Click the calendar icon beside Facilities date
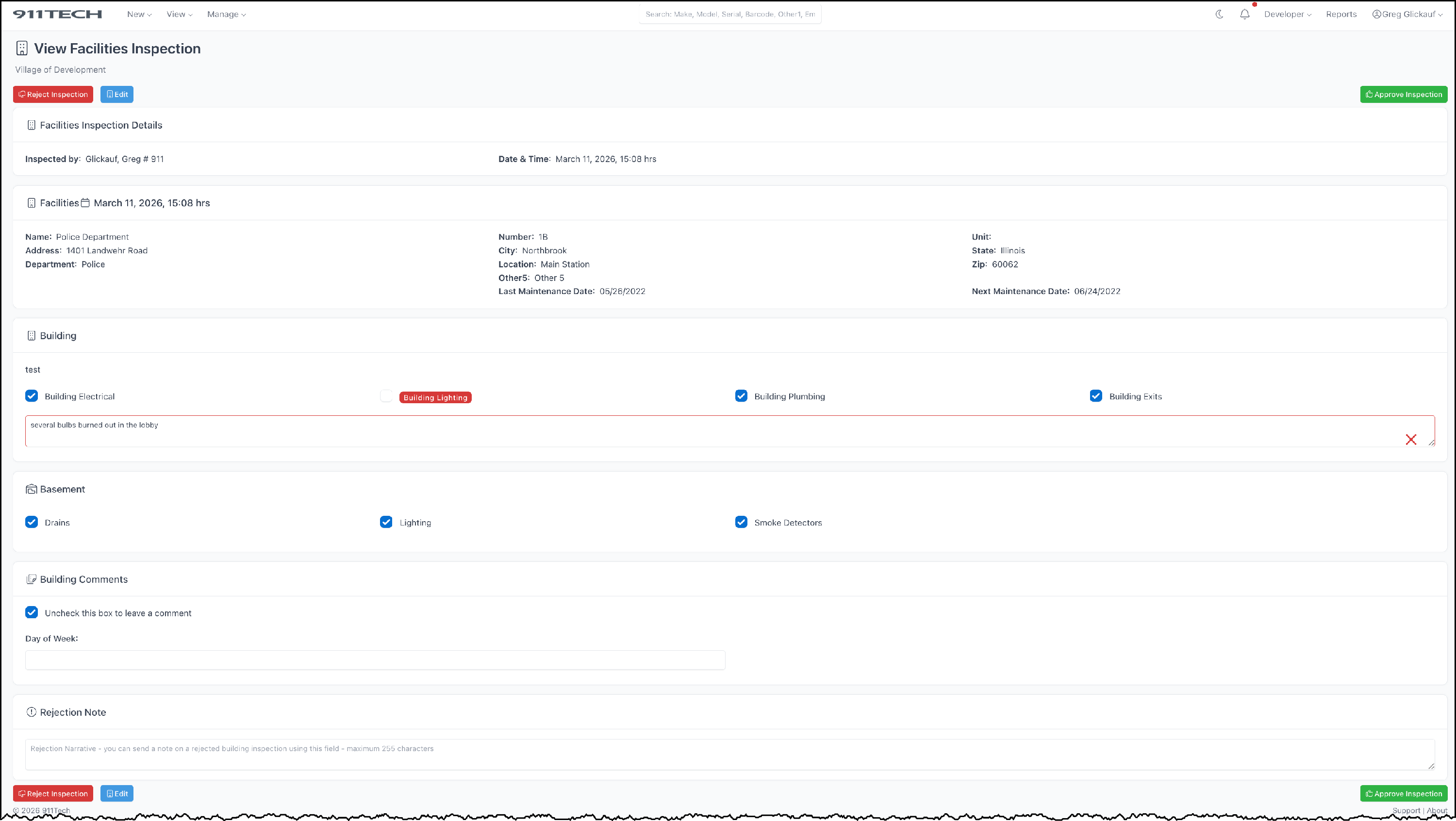This screenshot has width=1456, height=821. click(85, 203)
